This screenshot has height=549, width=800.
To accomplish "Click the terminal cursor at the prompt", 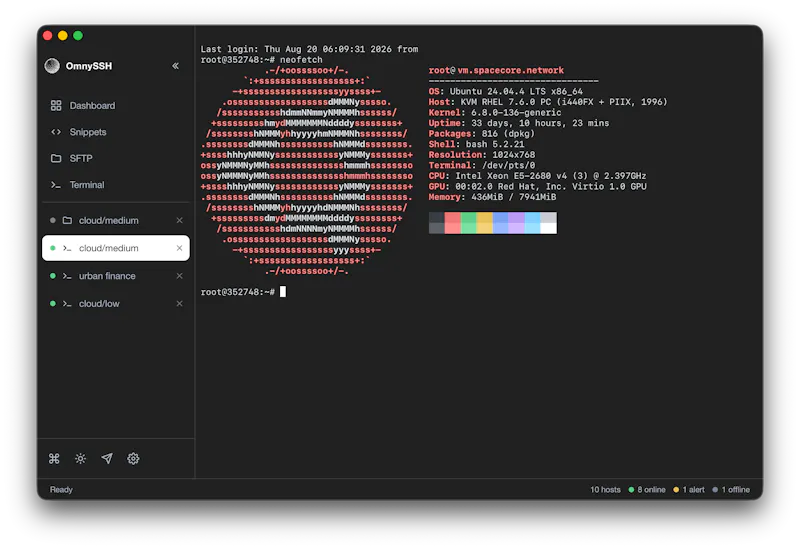I will tap(283, 292).
